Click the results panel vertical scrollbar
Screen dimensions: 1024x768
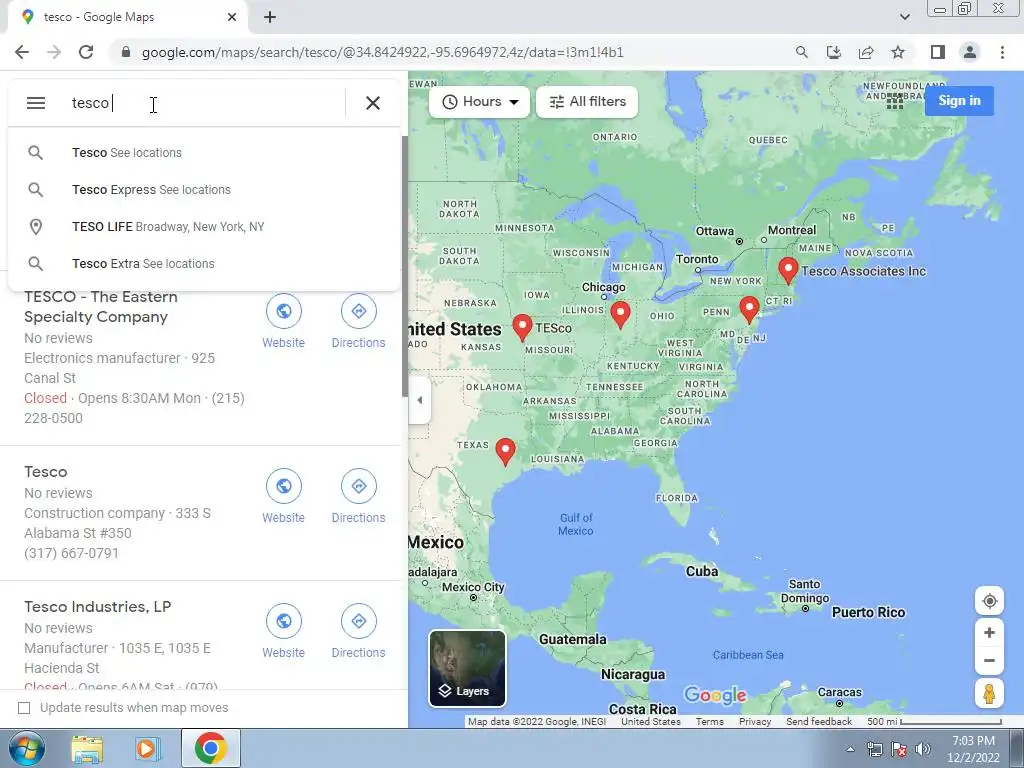click(x=405, y=266)
